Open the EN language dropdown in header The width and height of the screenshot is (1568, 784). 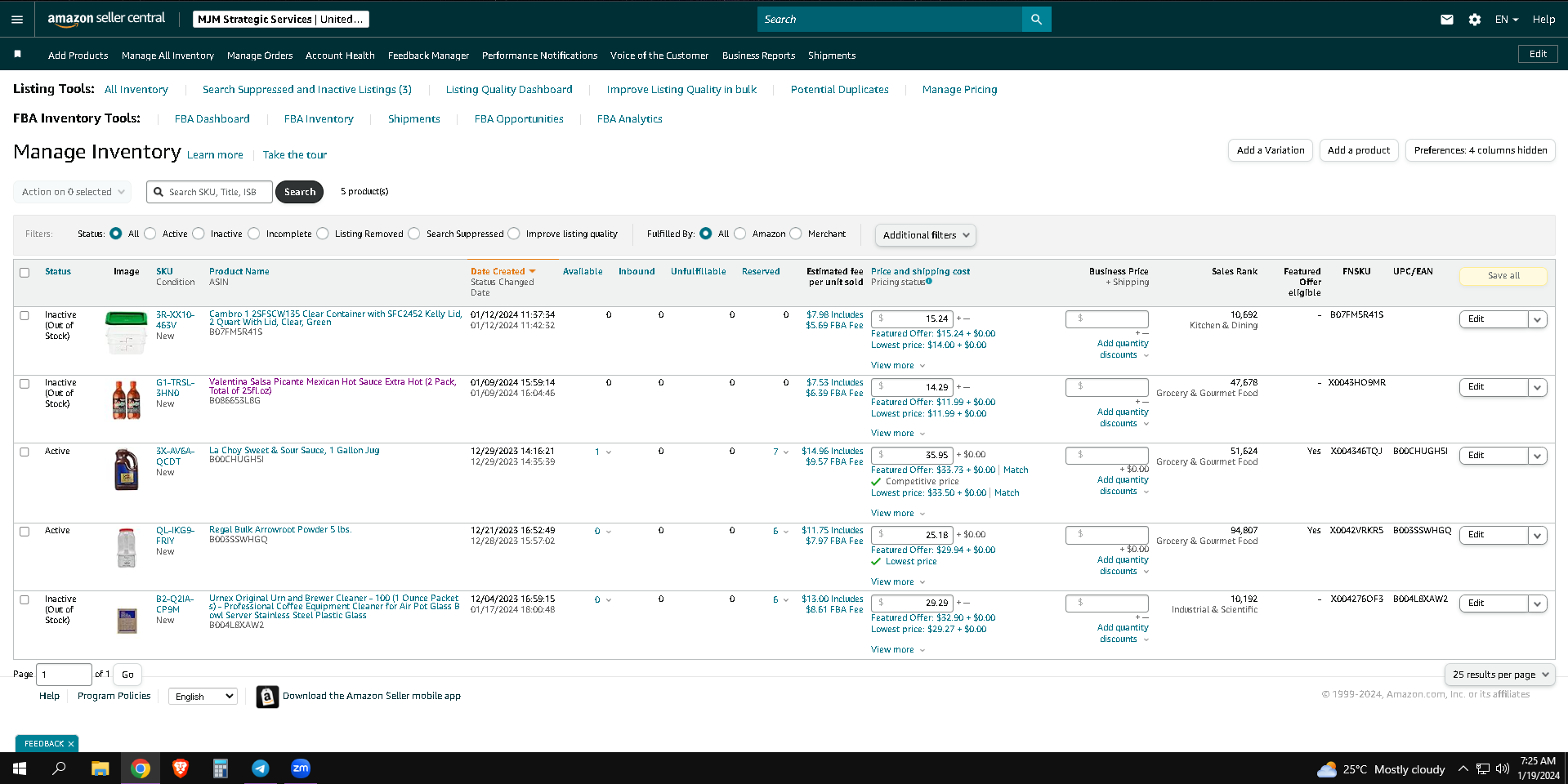click(x=1506, y=20)
